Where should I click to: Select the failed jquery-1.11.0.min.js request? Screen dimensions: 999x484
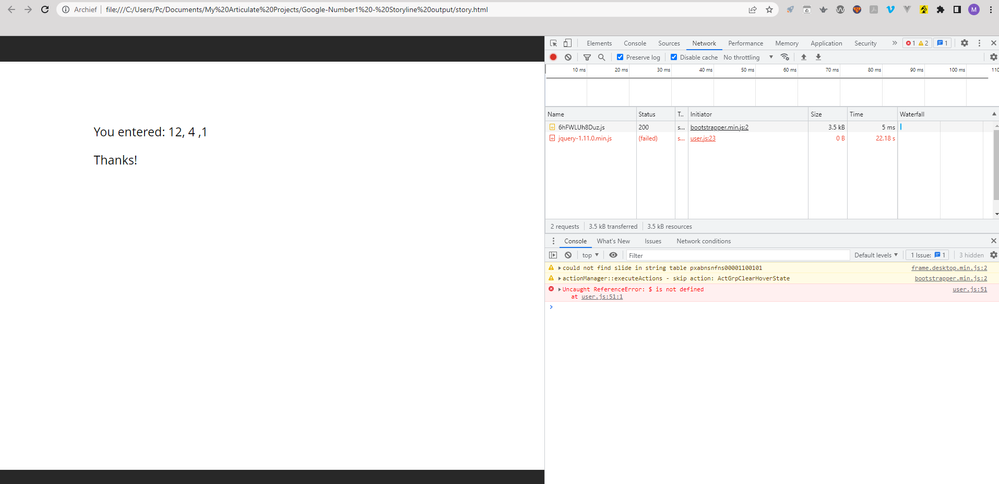(x=772, y=138)
